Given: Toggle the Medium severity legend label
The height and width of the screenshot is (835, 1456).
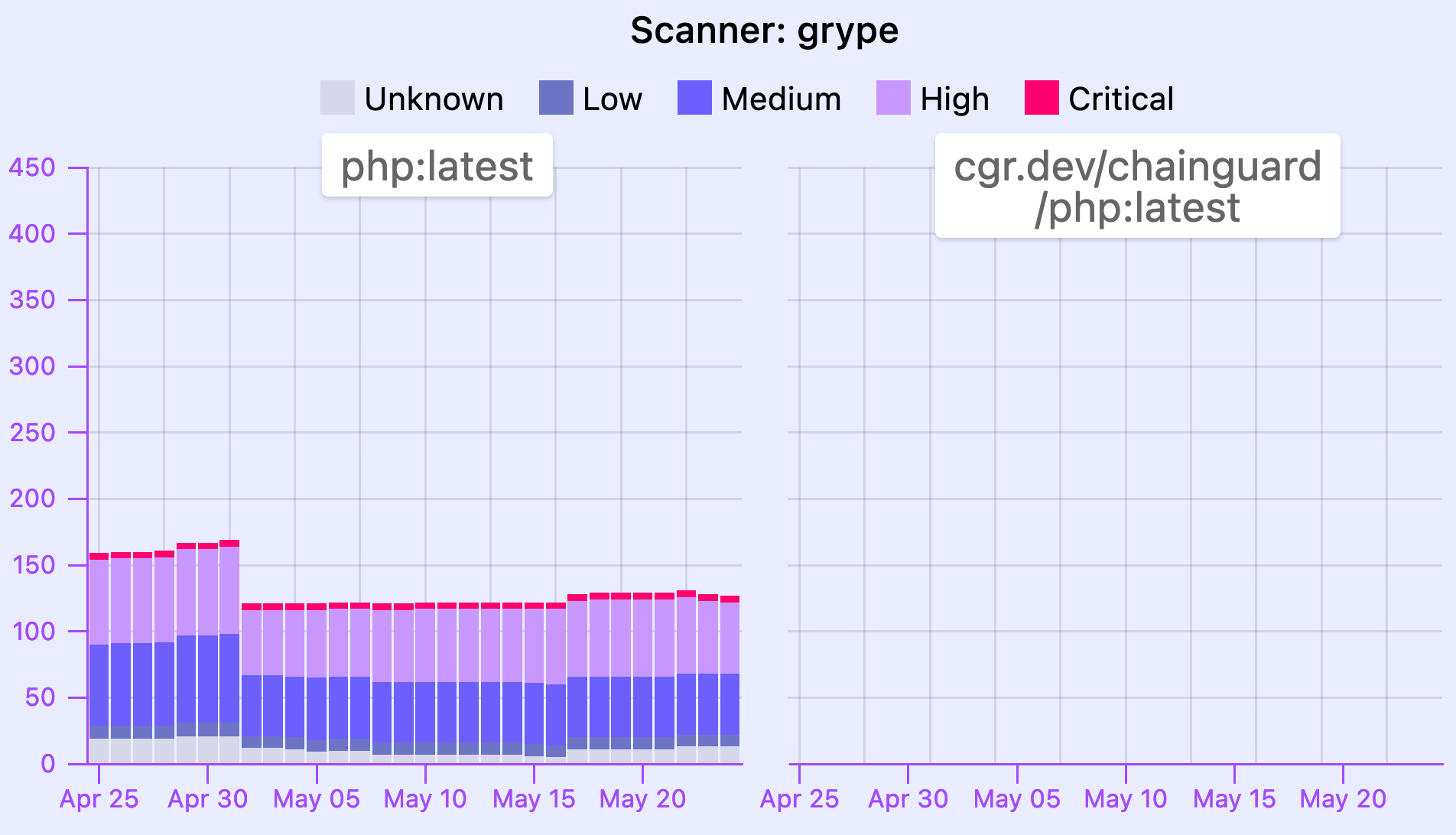Looking at the screenshot, I should (x=781, y=99).
